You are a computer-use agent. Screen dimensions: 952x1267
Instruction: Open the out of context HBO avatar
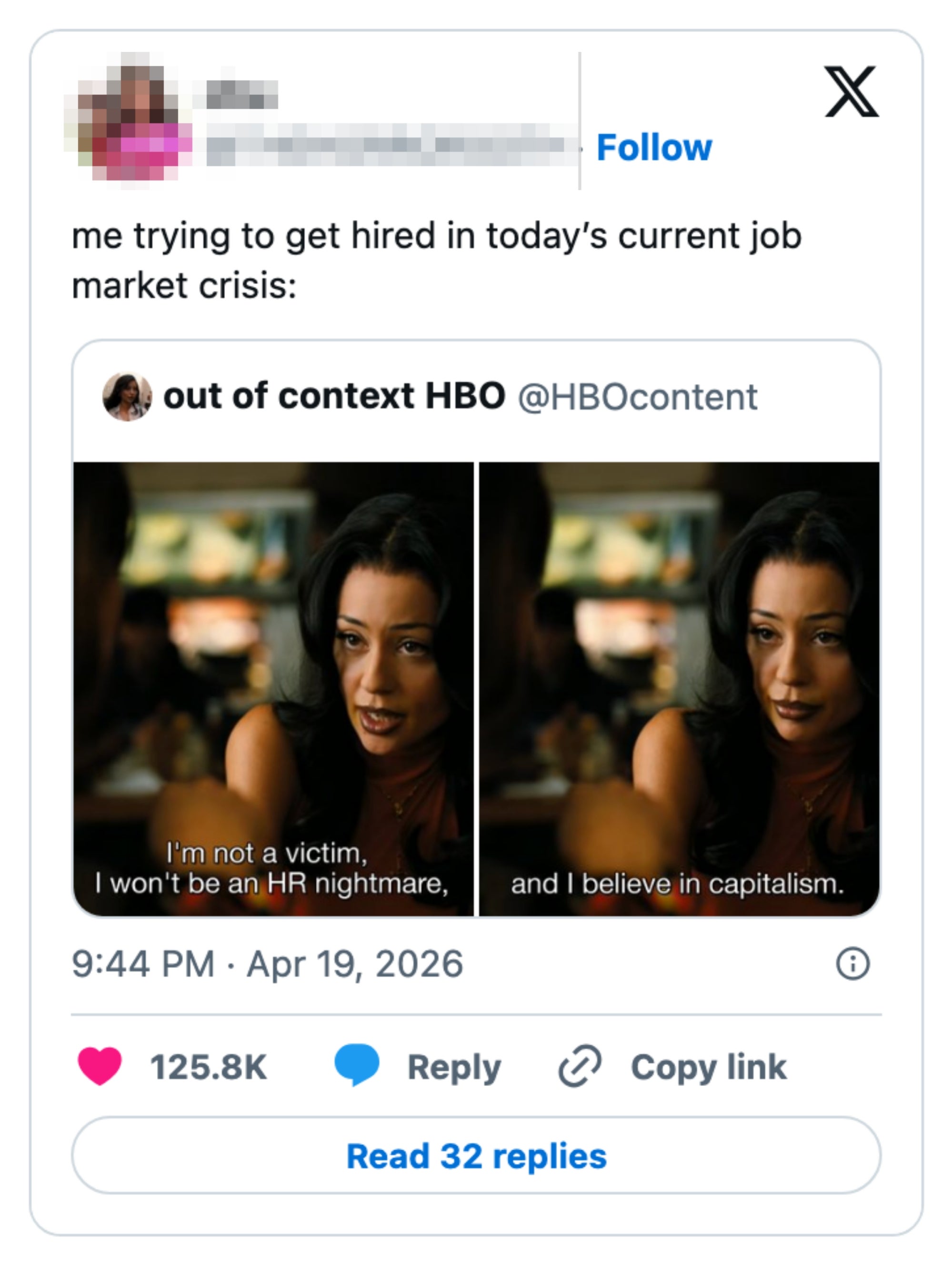pos(127,396)
